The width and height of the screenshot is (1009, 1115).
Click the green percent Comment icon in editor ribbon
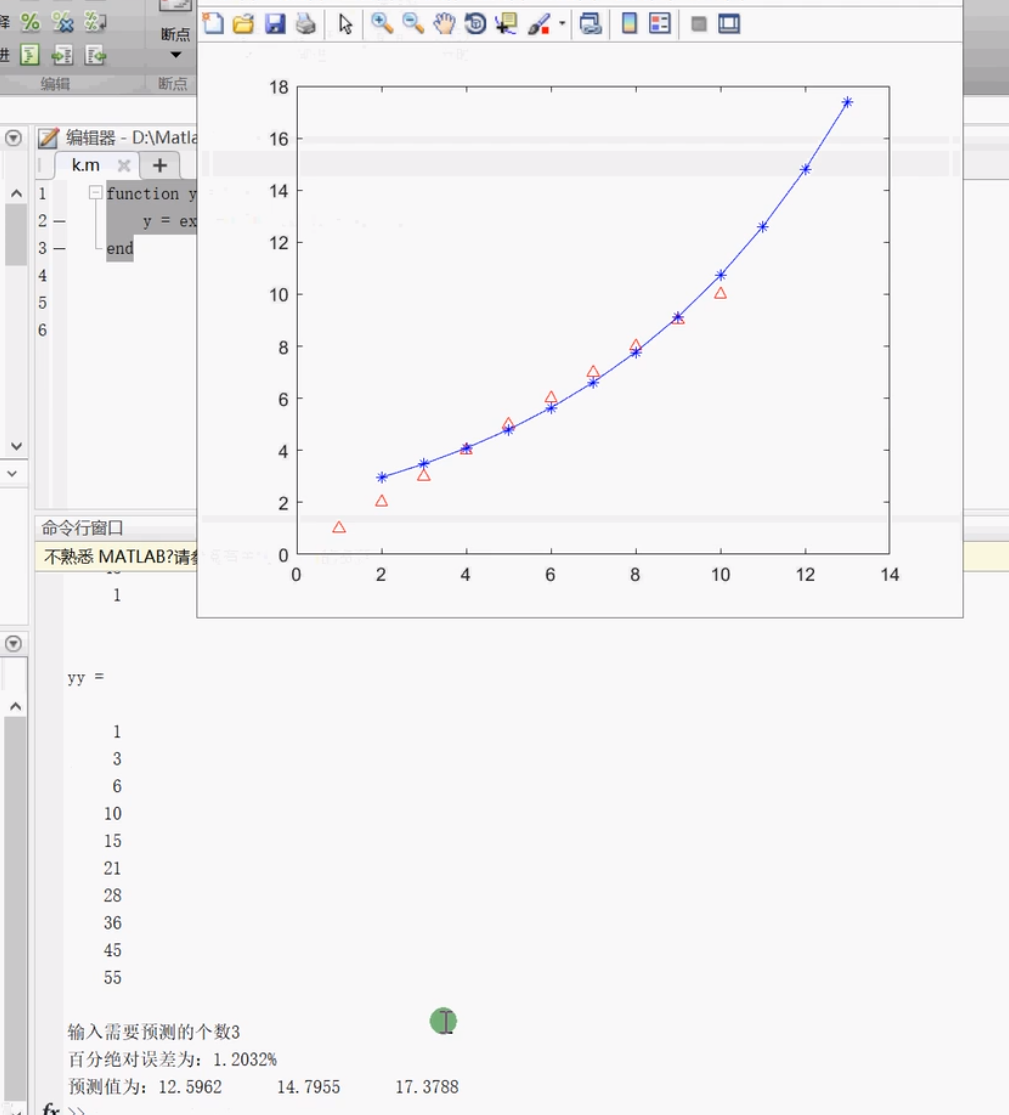point(30,22)
